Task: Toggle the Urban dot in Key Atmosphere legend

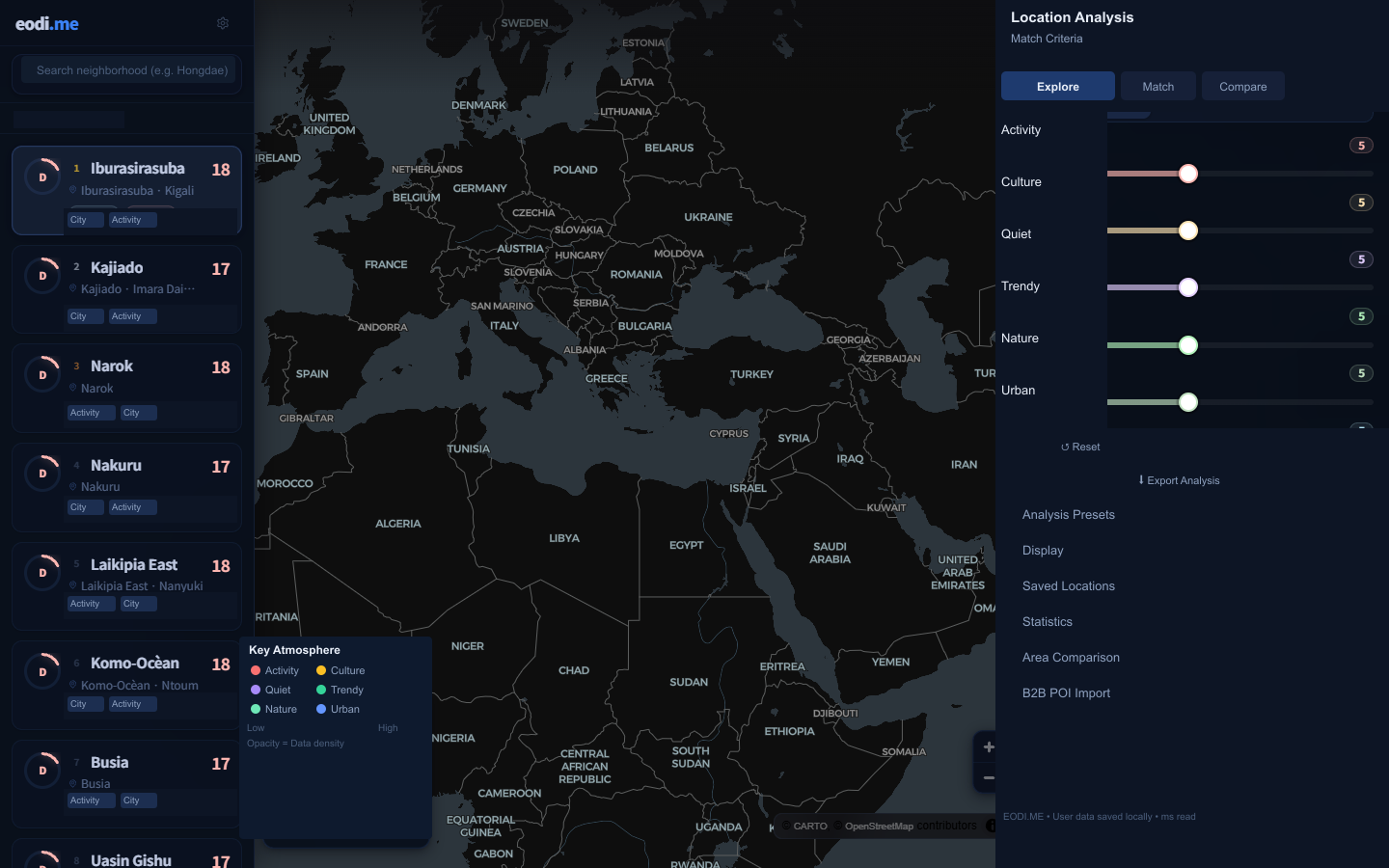Action: [321, 709]
